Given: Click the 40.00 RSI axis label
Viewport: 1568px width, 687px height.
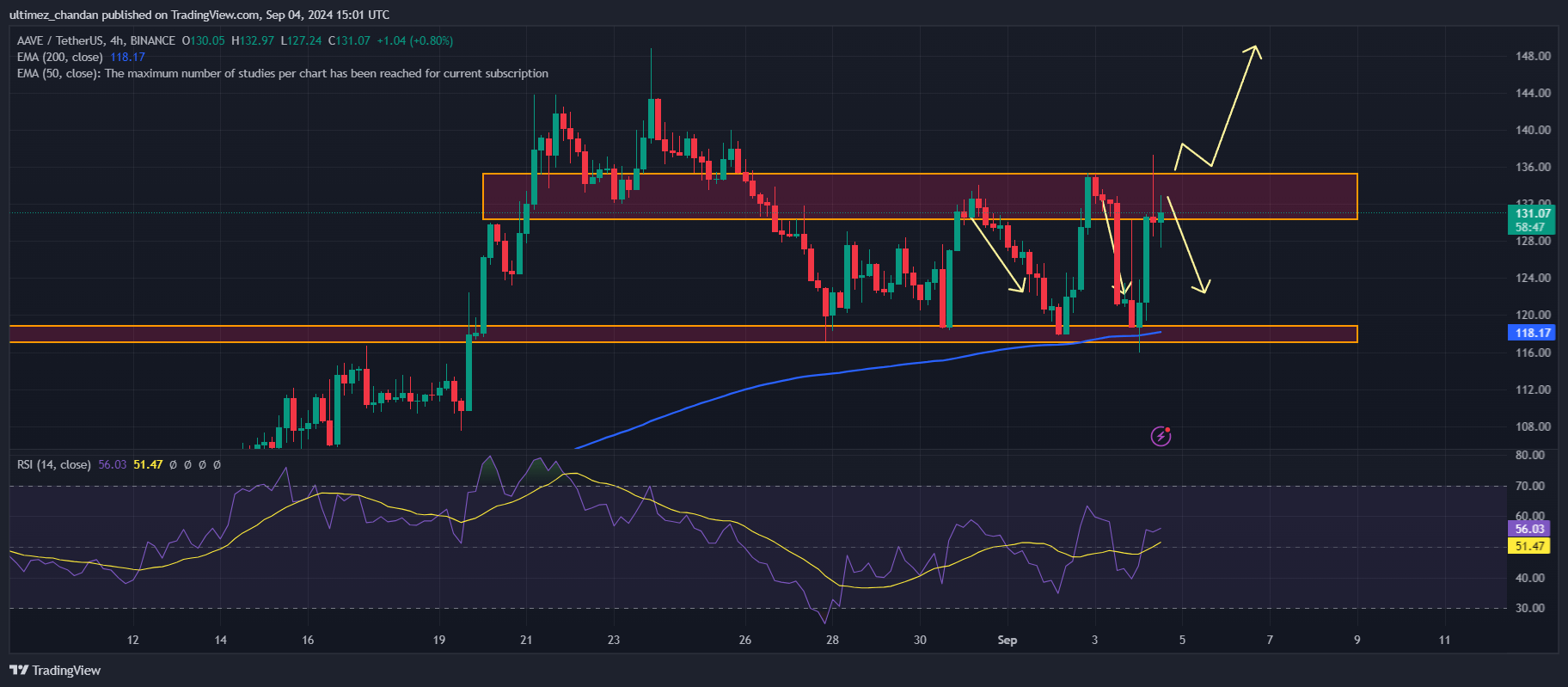Looking at the screenshot, I should [1529, 578].
